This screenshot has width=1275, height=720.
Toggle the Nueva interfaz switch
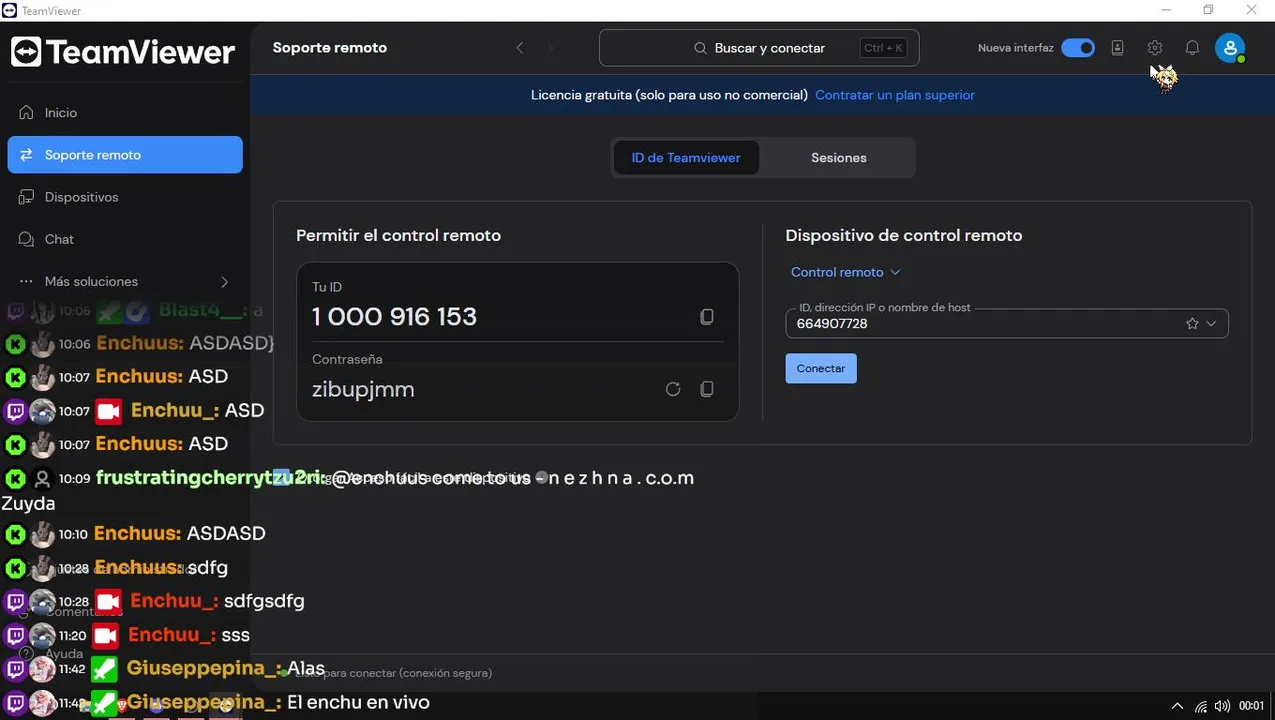click(x=1078, y=48)
